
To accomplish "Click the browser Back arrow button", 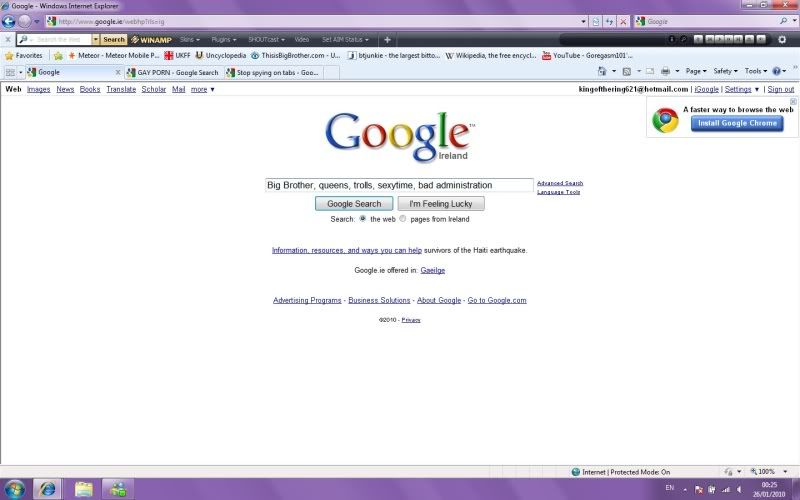I will pos(9,21).
